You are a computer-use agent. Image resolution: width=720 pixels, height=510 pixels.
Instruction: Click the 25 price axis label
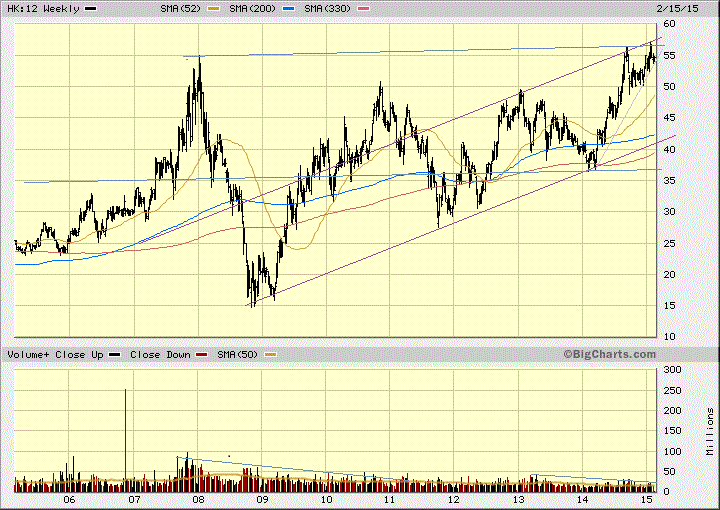pyautogui.click(x=669, y=243)
